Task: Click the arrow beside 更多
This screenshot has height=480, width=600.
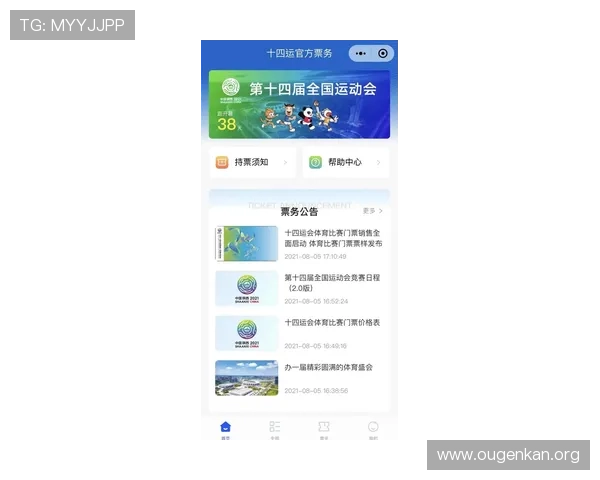Action: (x=380, y=211)
